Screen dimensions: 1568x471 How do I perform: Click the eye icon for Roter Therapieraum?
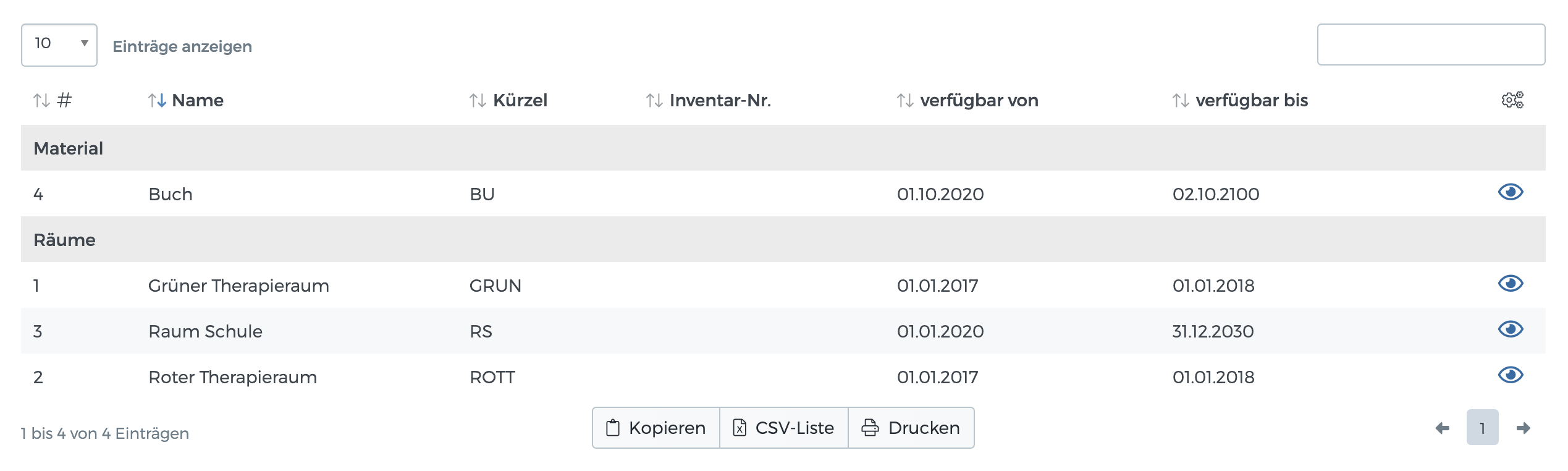pos(1511,376)
